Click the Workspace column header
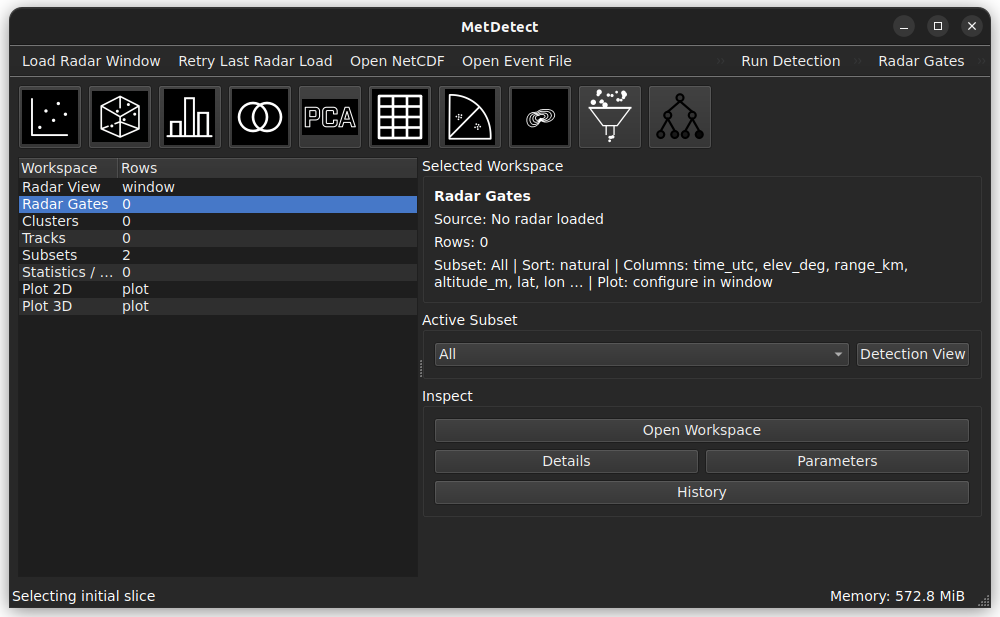 (68, 168)
